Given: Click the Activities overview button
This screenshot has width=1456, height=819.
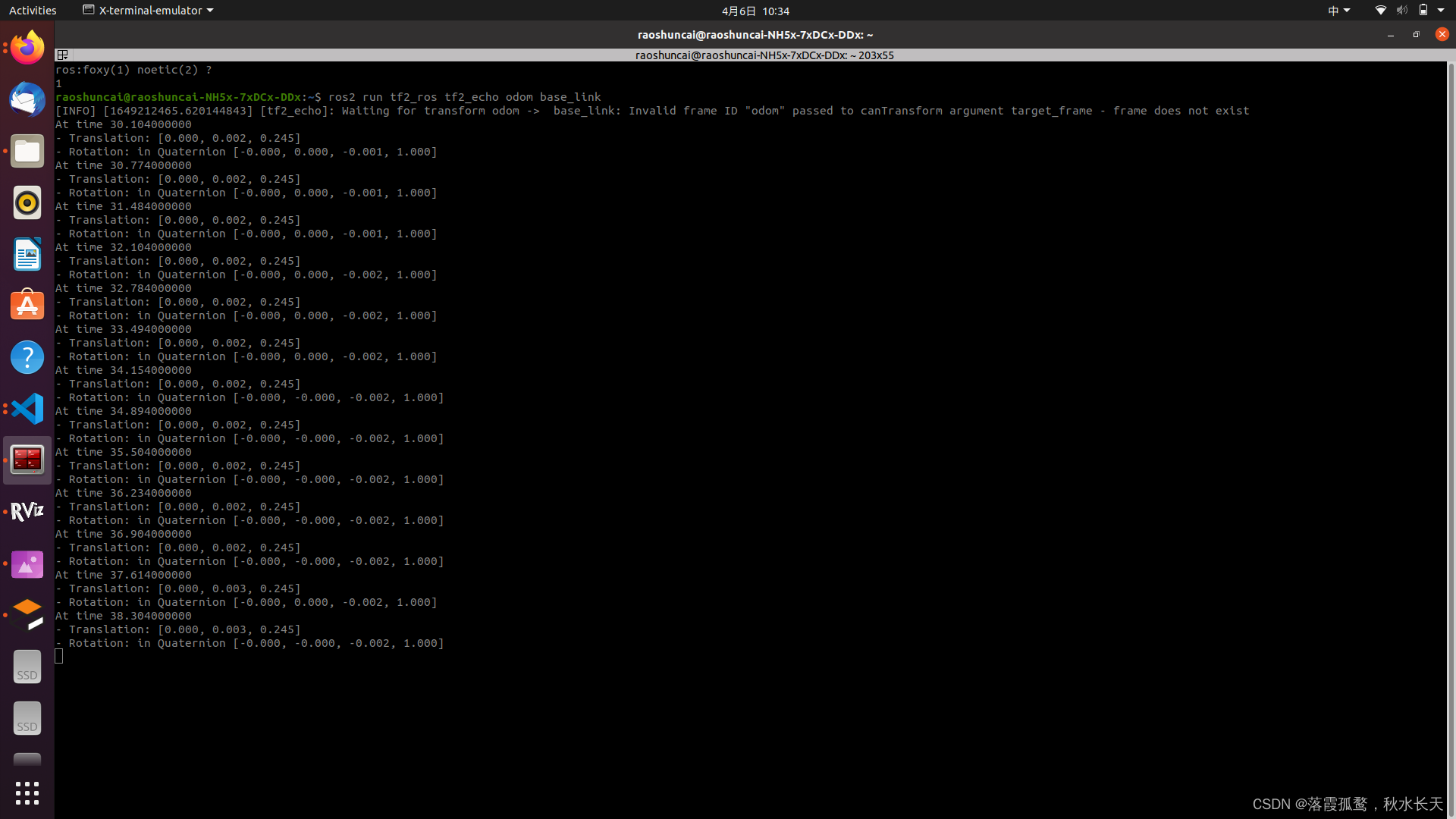Looking at the screenshot, I should [x=33, y=11].
